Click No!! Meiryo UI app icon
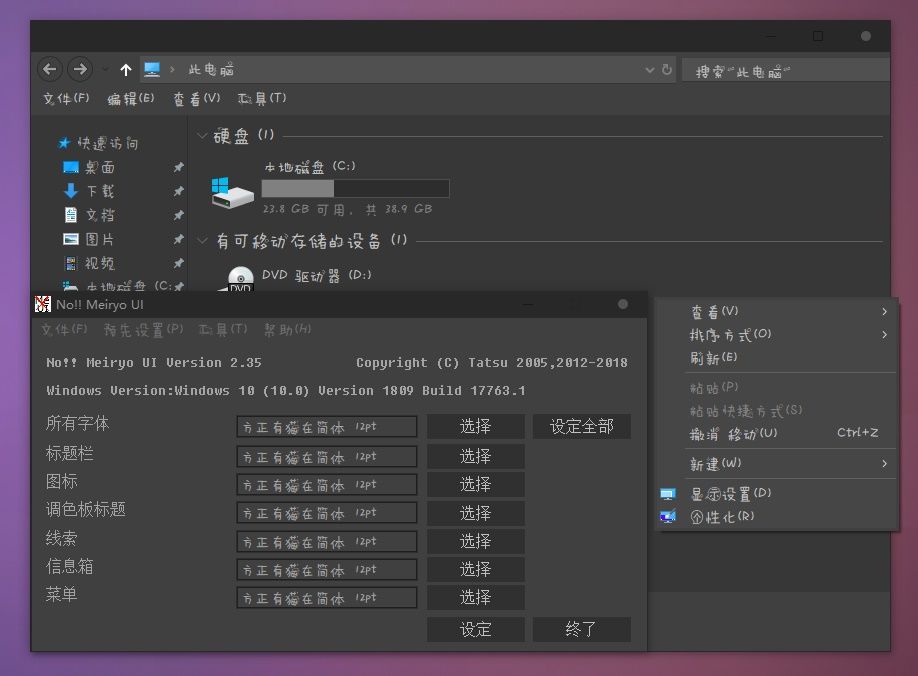Viewport: 918px width, 676px height. click(43, 304)
